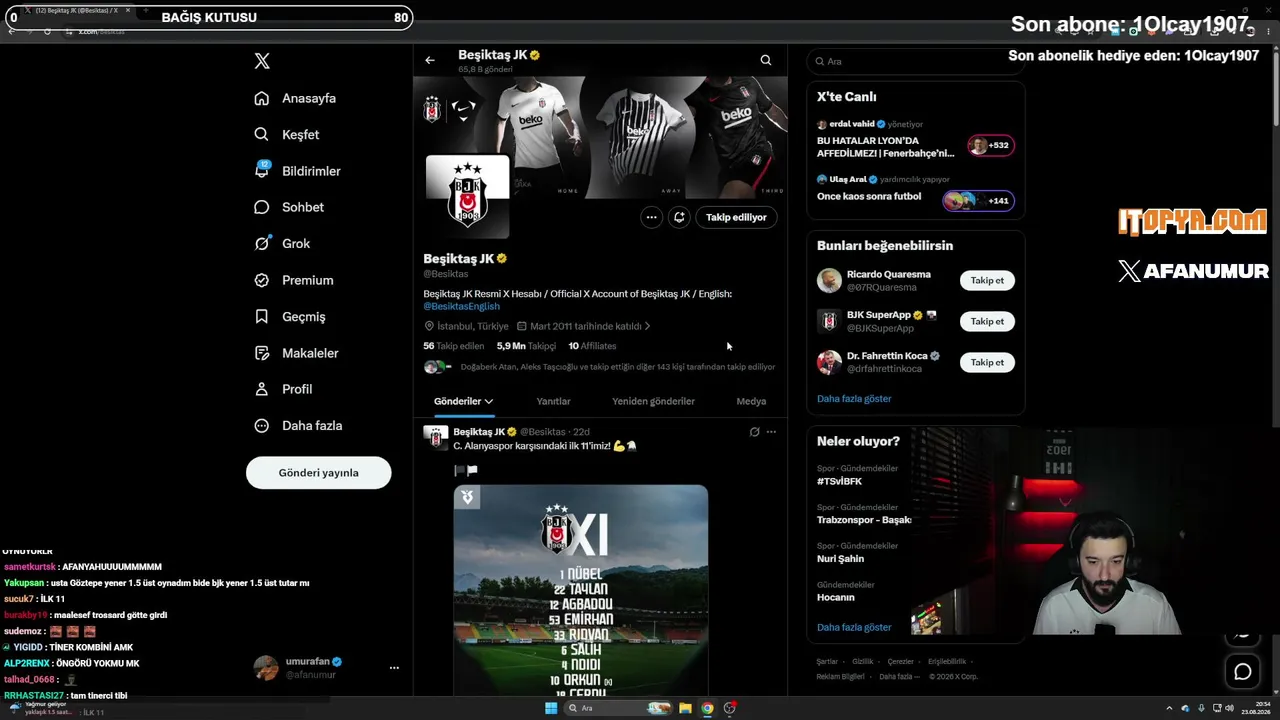Click the Grok icon on the post

click(x=754, y=432)
